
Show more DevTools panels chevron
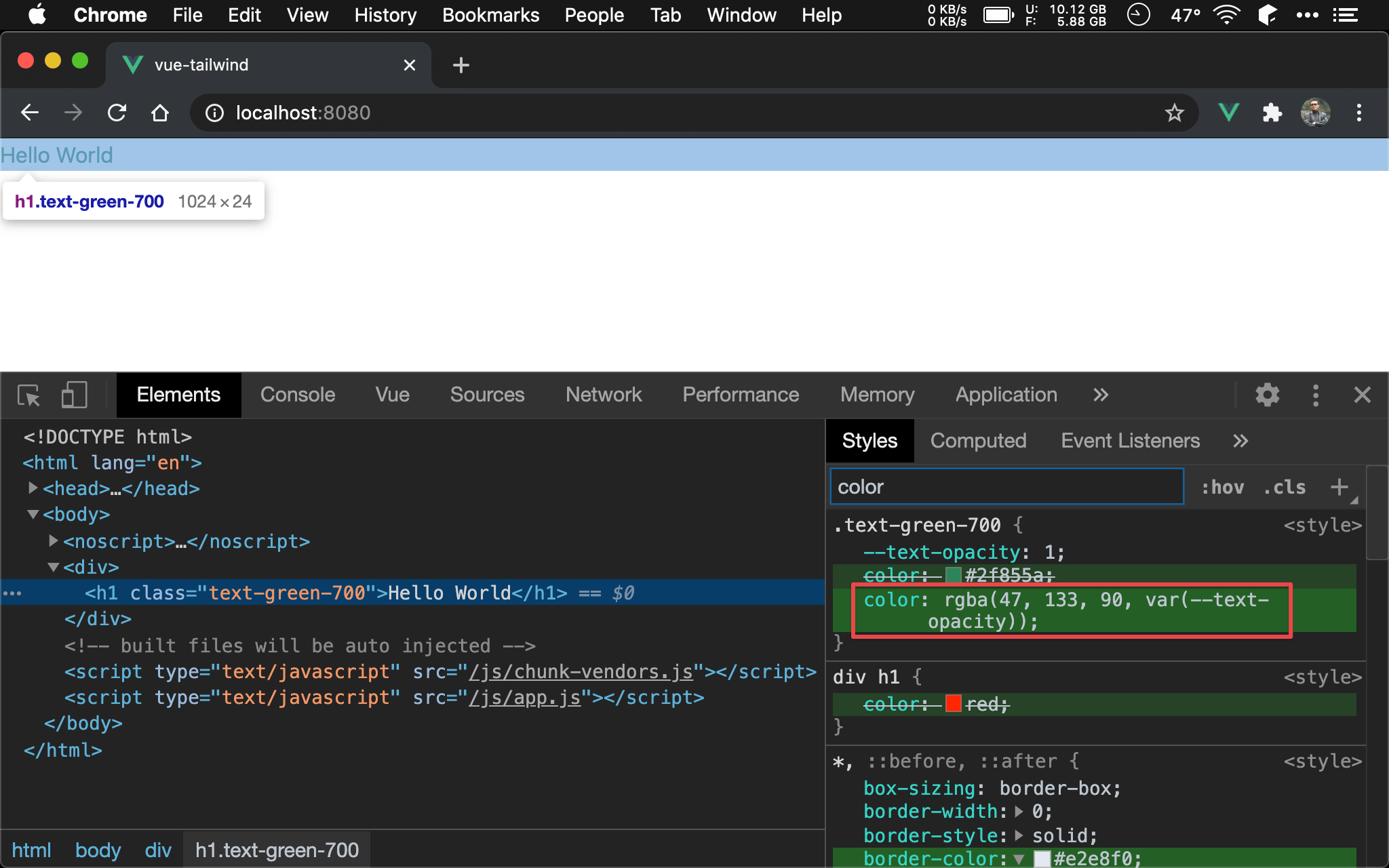click(x=1101, y=395)
